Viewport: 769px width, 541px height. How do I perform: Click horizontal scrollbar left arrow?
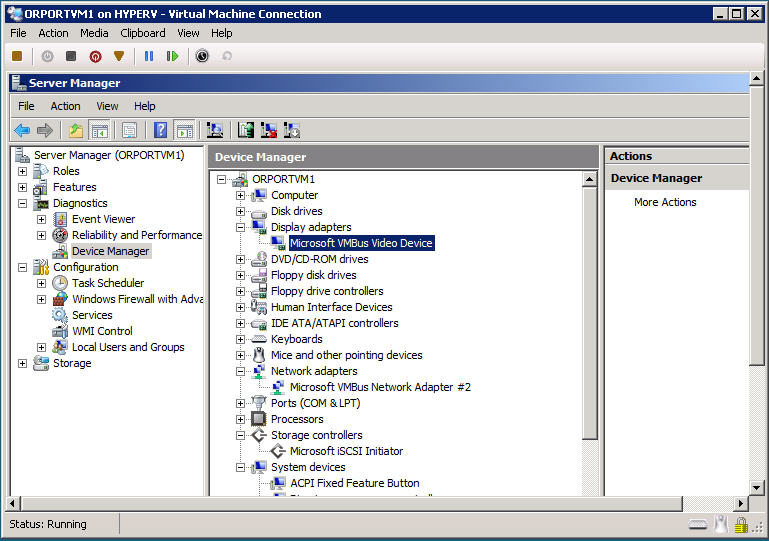[13, 504]
